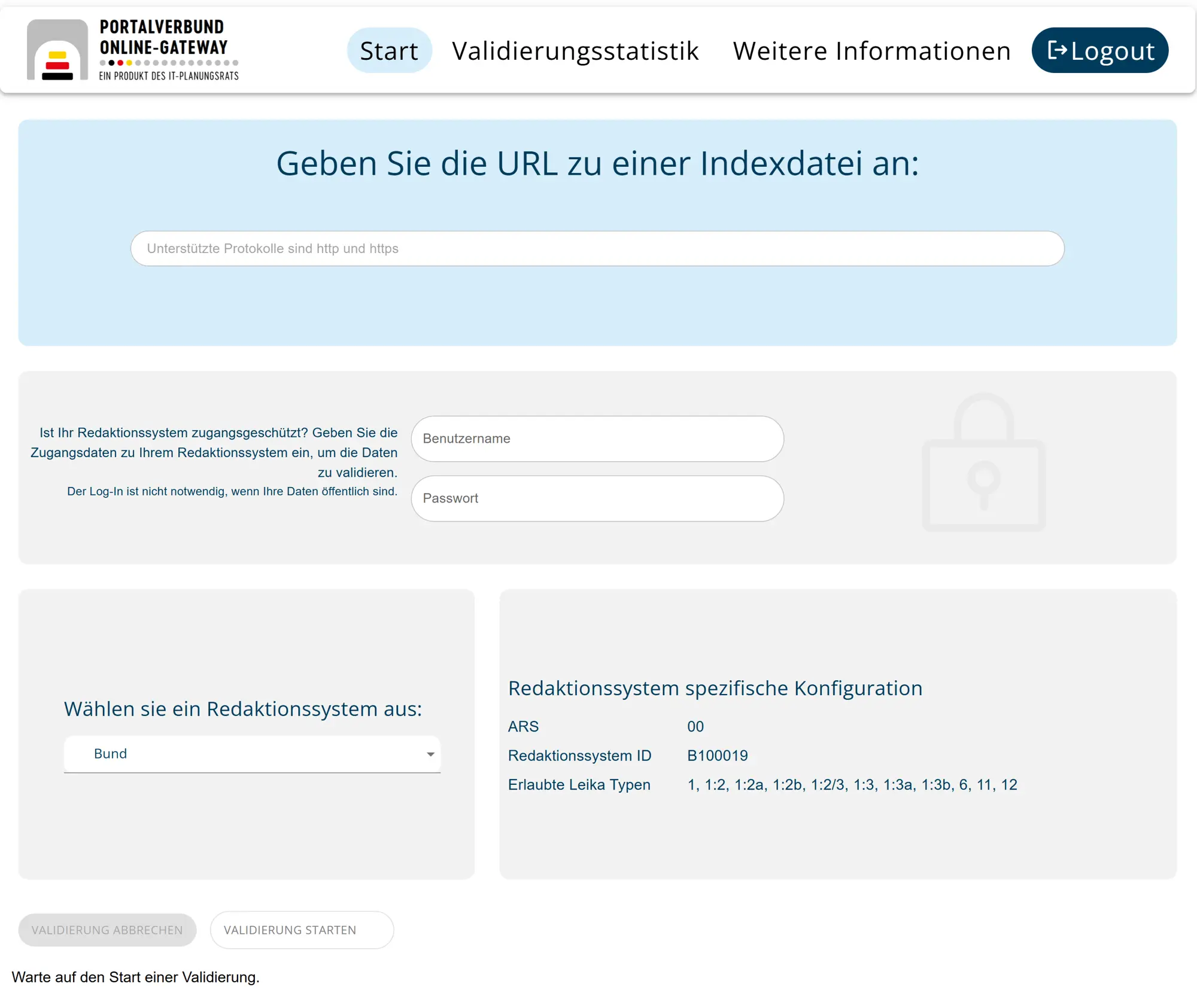Click the 'Wählen sie ein Redaktionssystem aus:' label

click(243, 709)
